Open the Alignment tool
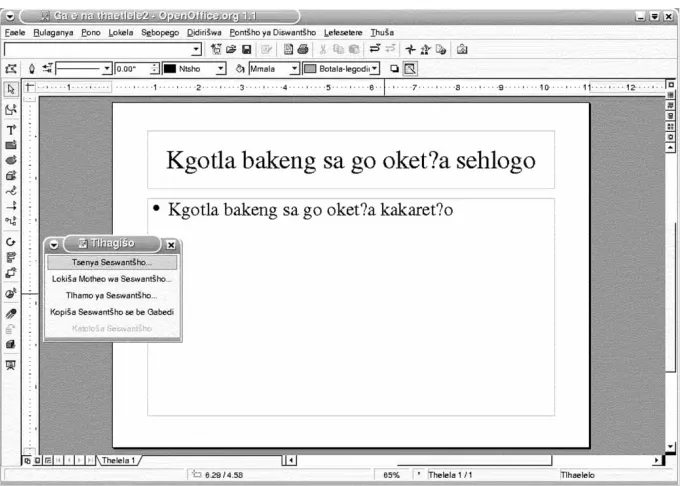682x486 pixels. pyautogui.click(x=11, y=257)
